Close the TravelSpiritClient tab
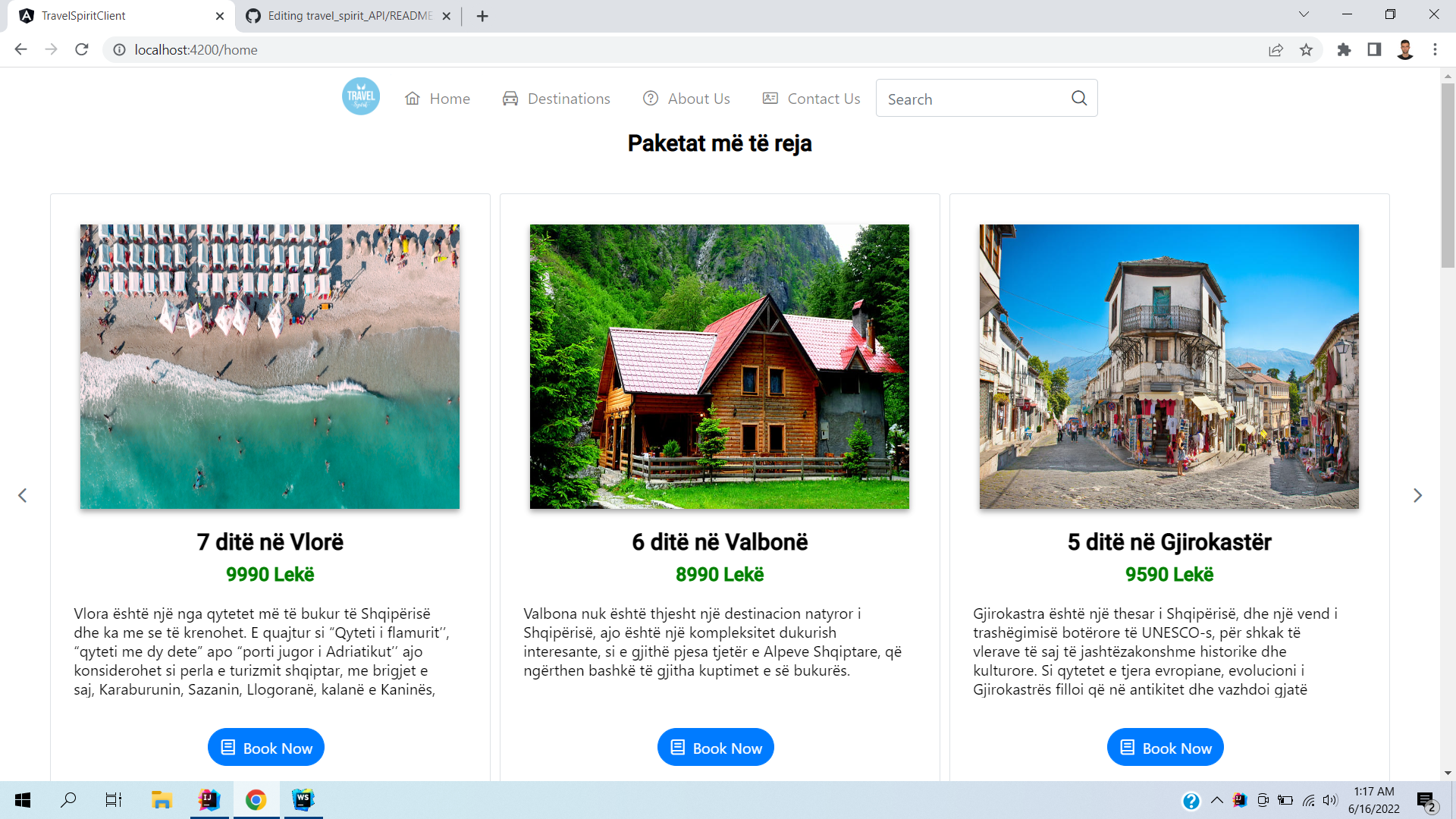1456x819 pixels. pos(220,16)
